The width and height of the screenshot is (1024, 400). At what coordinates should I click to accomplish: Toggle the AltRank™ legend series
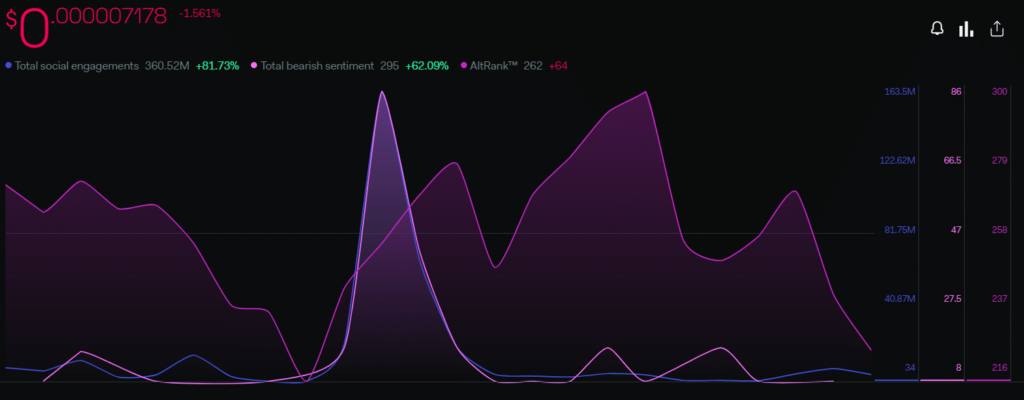point(495,65)
